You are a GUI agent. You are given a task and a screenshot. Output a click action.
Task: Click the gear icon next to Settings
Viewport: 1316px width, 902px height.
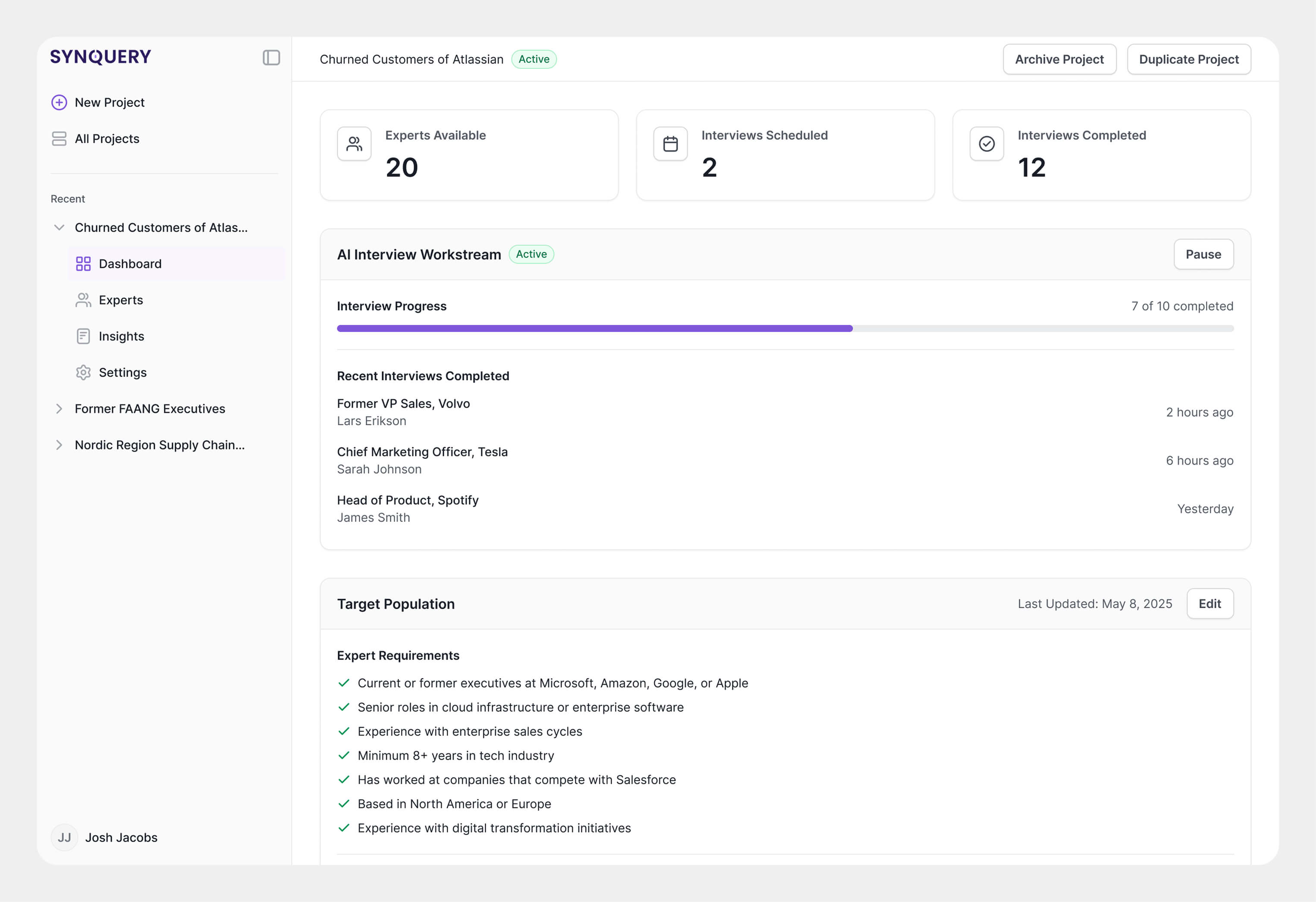click(x=83, y=373)
